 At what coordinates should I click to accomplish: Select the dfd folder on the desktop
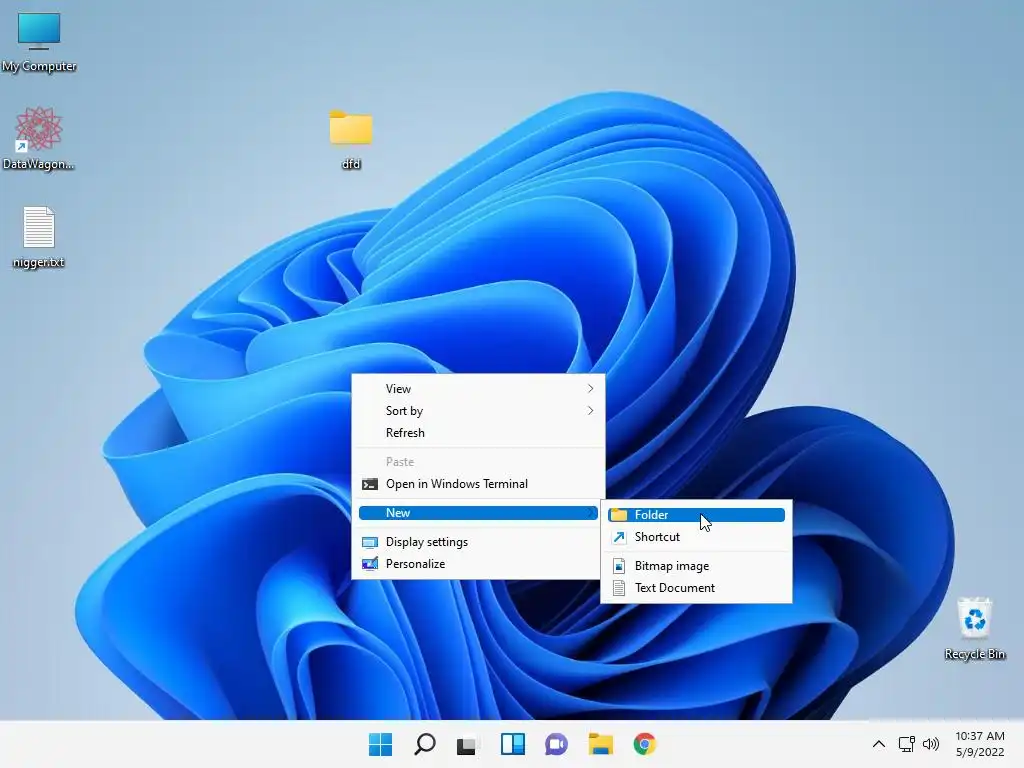pos(351,139)
